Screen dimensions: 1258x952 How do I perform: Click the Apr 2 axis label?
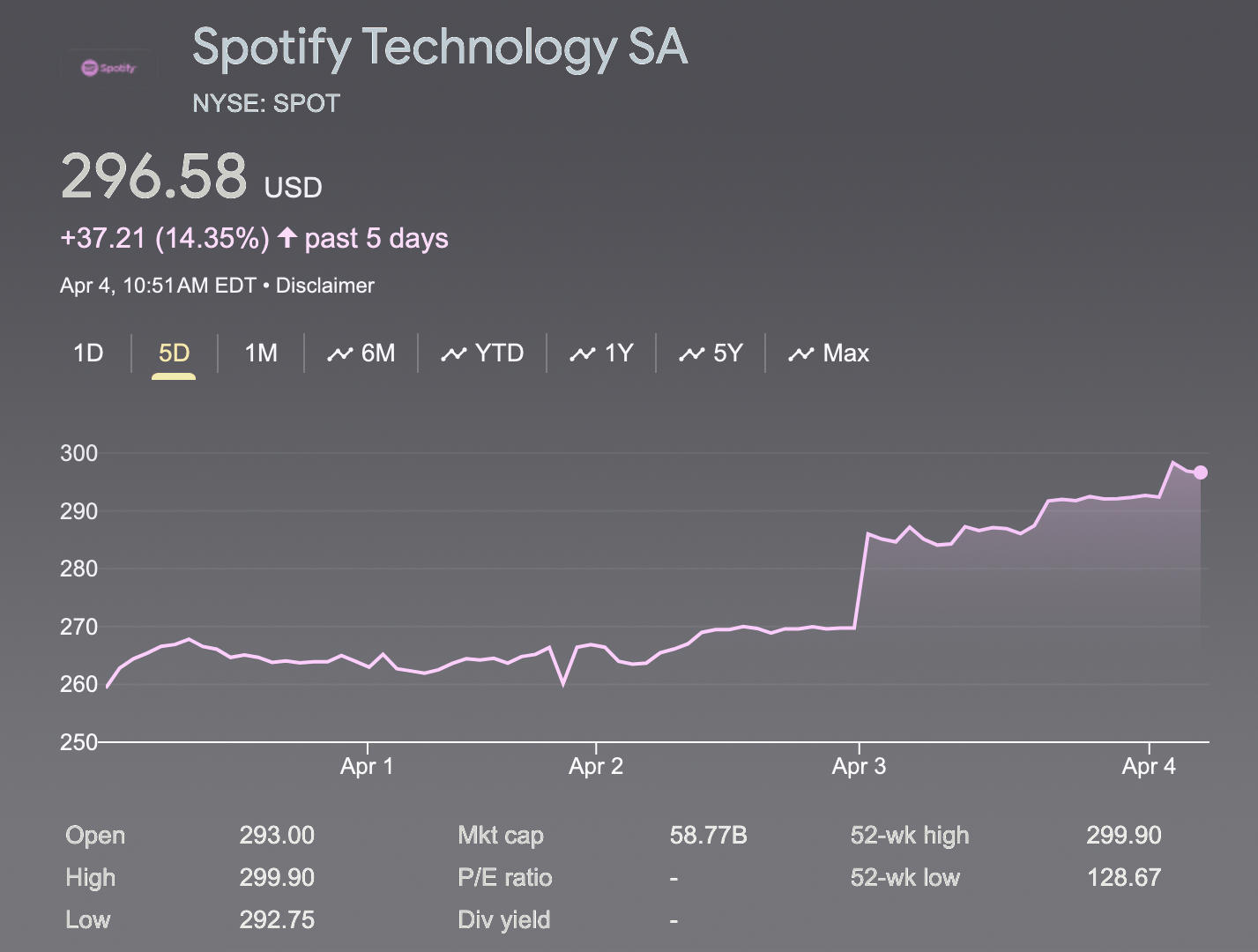[596, 766]
